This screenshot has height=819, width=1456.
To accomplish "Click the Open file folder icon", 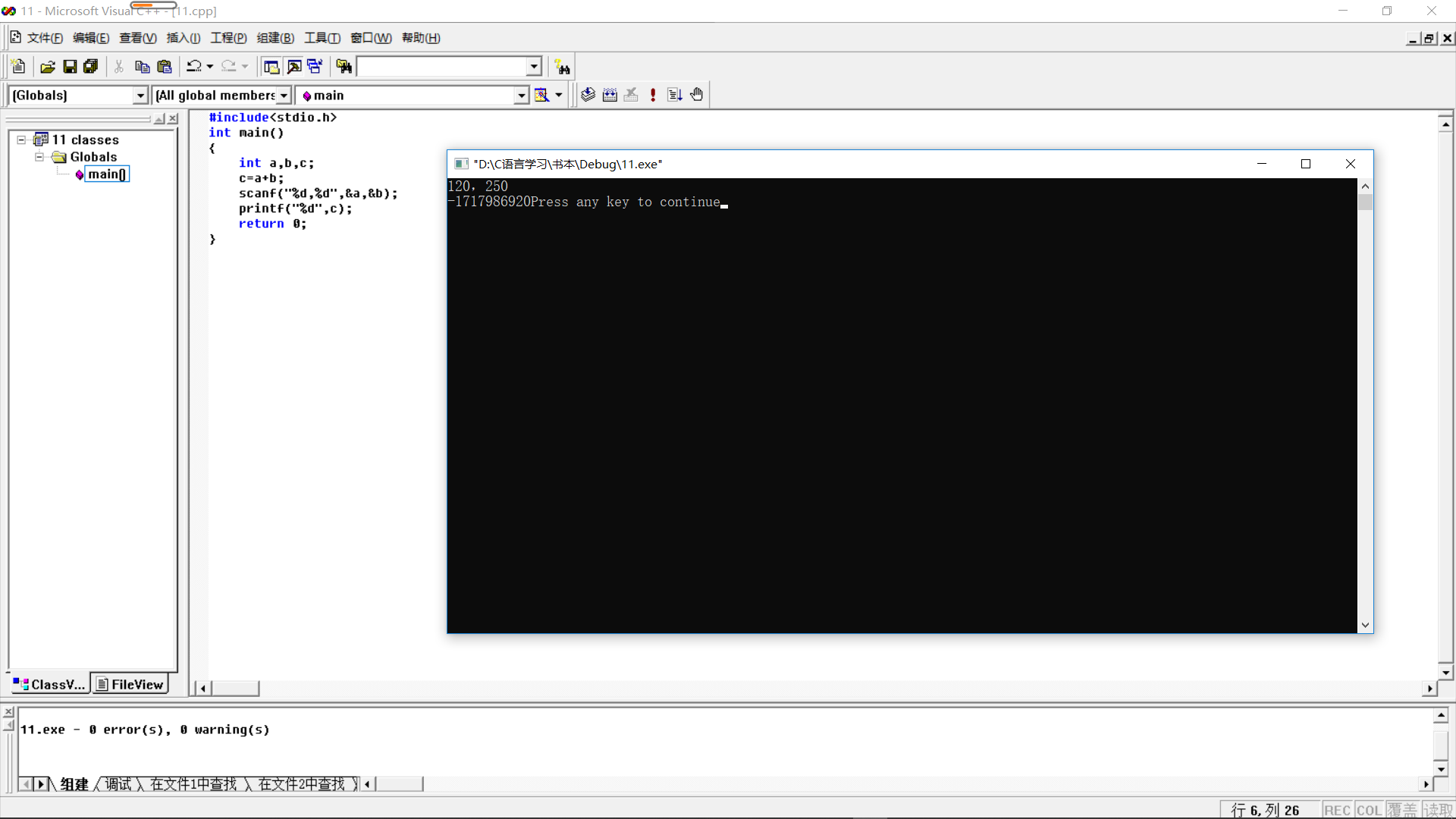I will tap(47, 67).
